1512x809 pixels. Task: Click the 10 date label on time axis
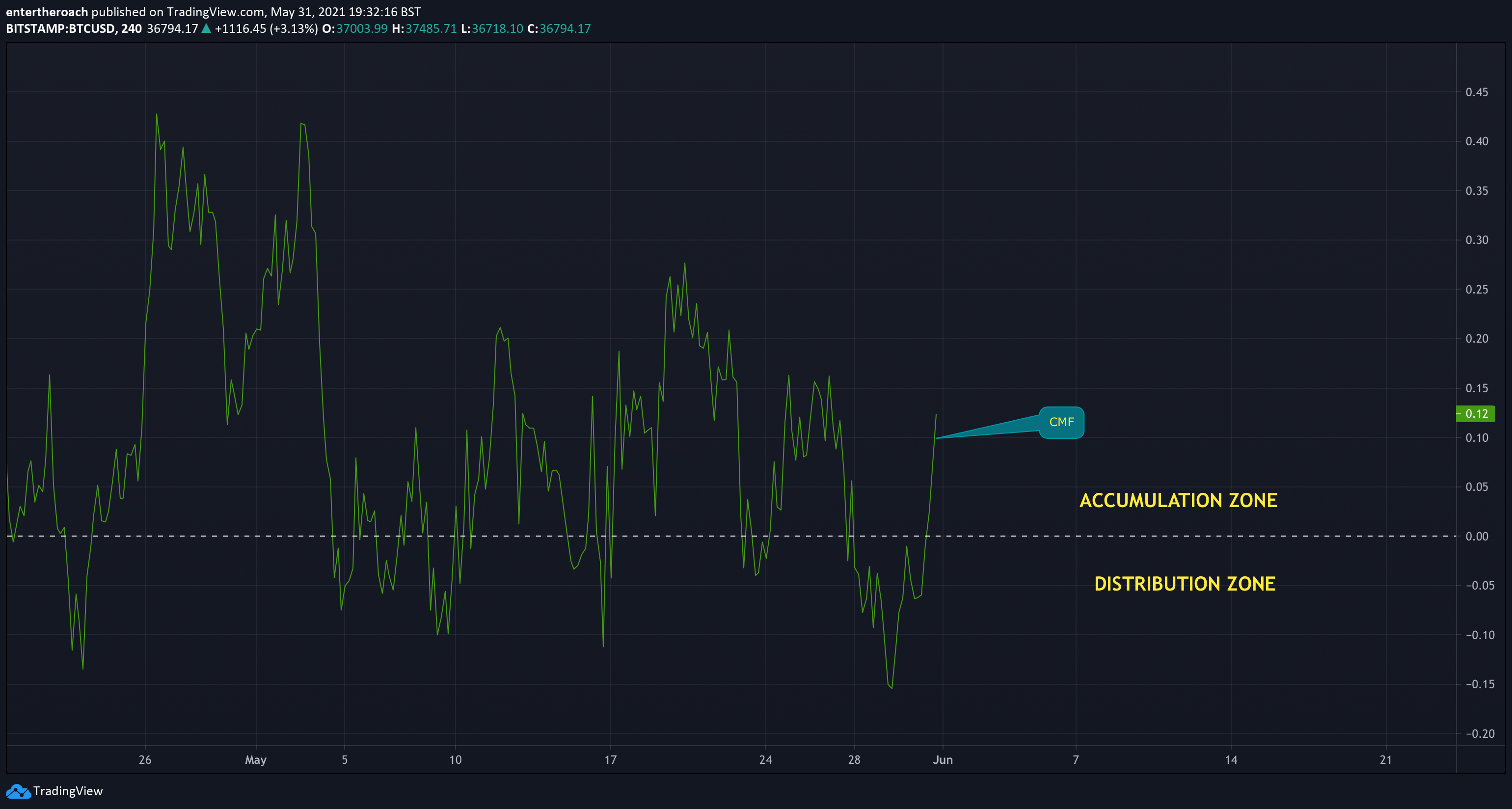click(456, 760)
